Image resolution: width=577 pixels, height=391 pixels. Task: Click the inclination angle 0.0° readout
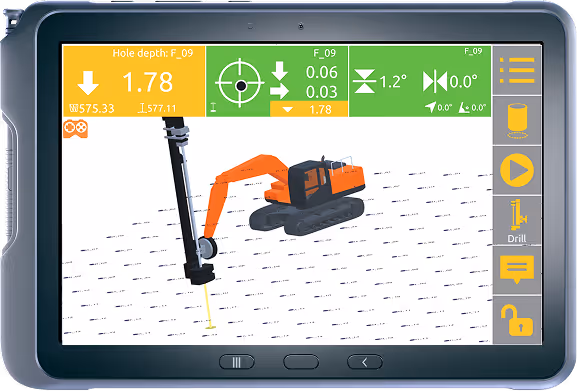pyautogui.click(x=472, y=107)
